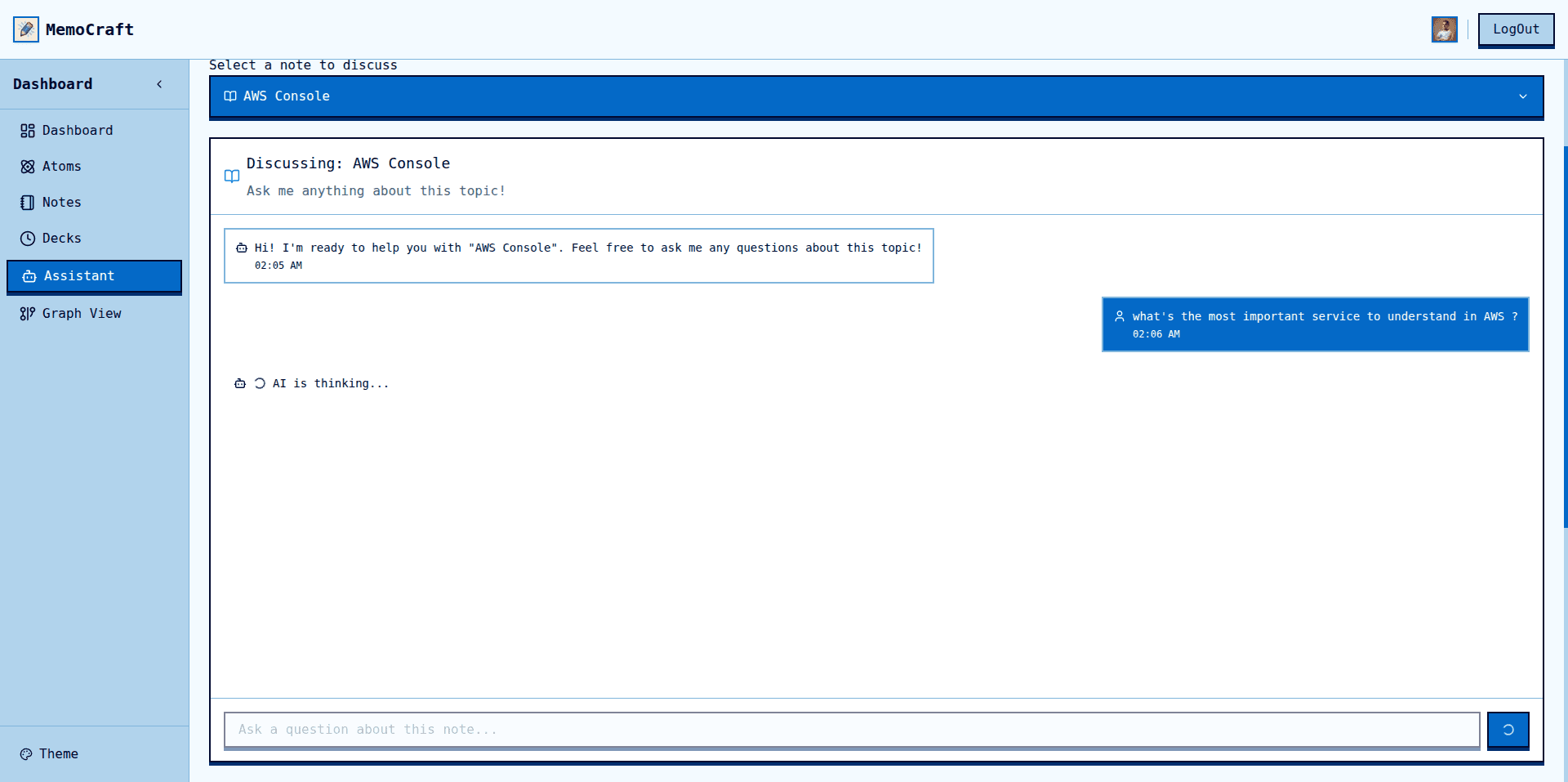This screenshot has width=1568, height=782.
Task: Click the dropdown chevron arrow for note selection
Action: [x=1523, y=96]
